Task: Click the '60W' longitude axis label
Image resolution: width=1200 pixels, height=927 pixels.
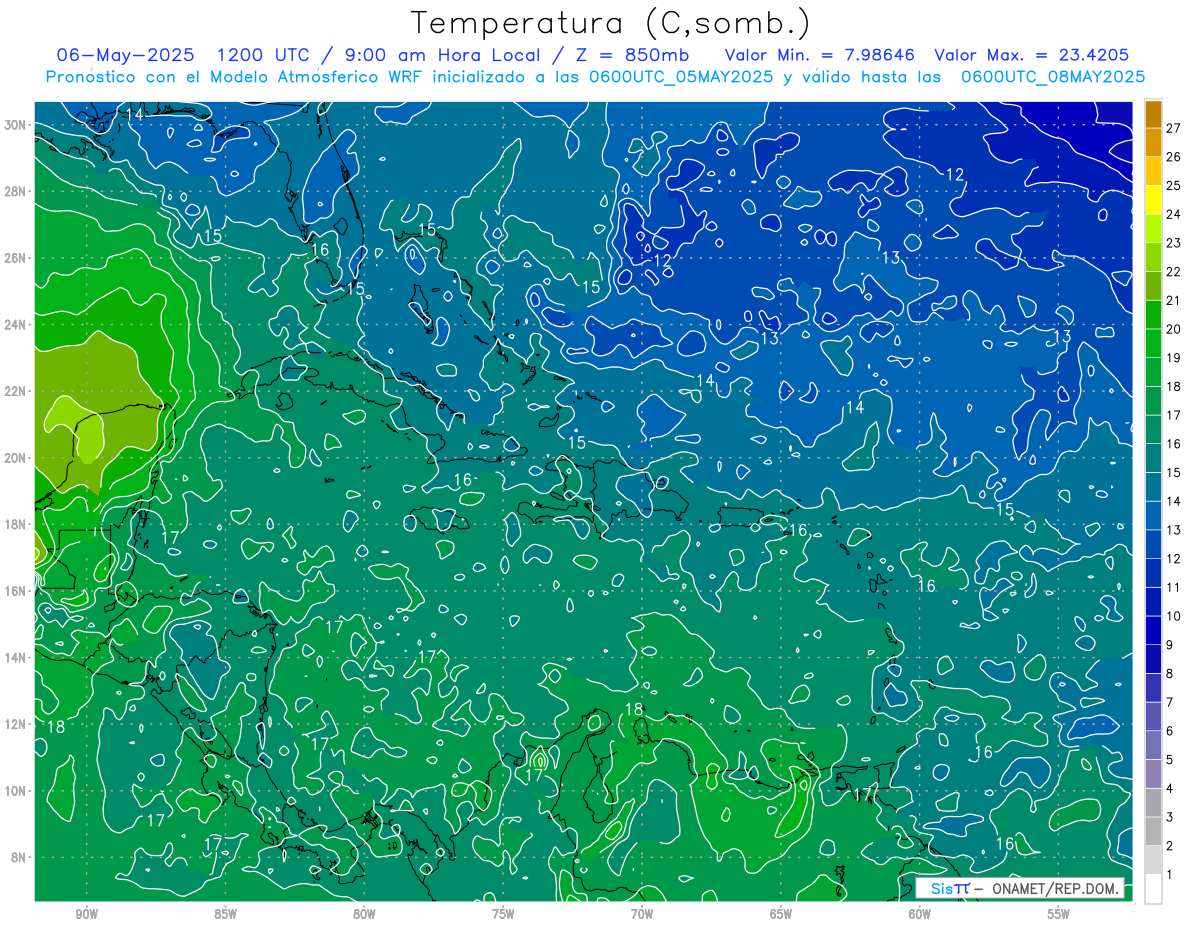Action: (x=920, y=915)
